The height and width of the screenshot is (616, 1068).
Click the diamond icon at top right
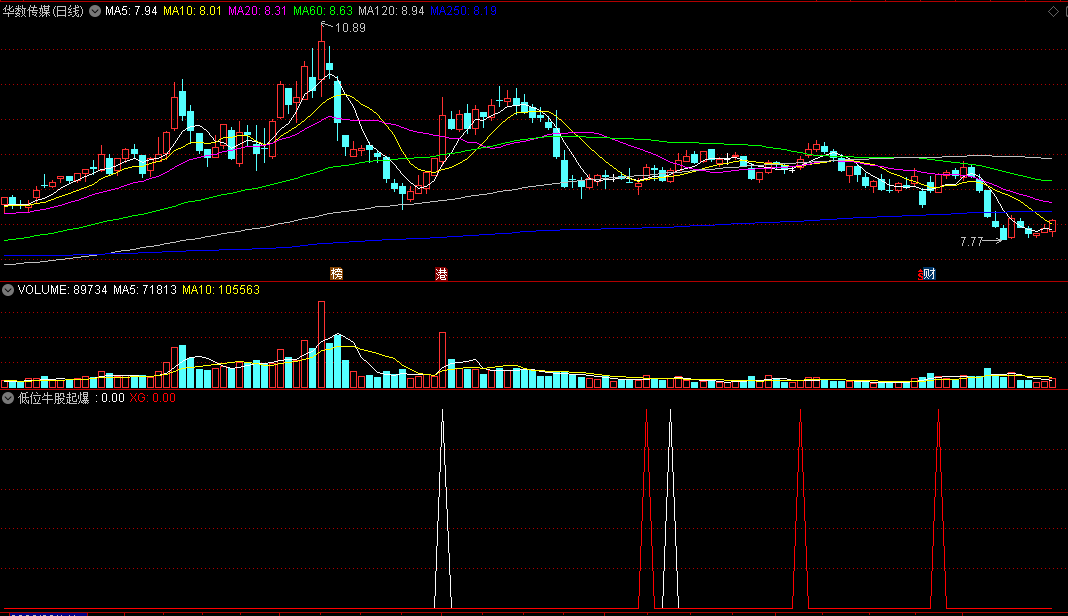coord(1053,11)
